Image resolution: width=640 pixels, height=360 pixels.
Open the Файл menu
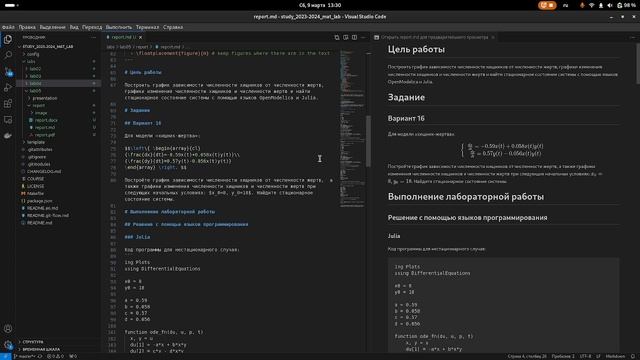click(x=8, y=27)
